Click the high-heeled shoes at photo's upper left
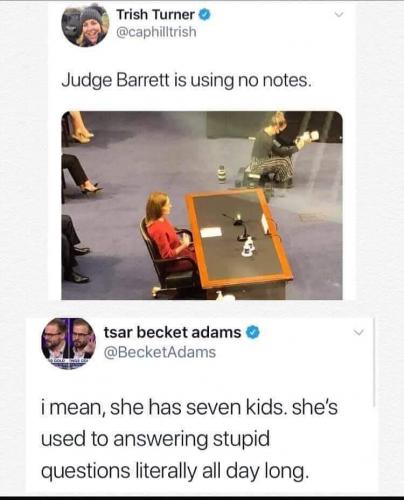The width and height of the screenshot is (404, 500). click(82, 135)
